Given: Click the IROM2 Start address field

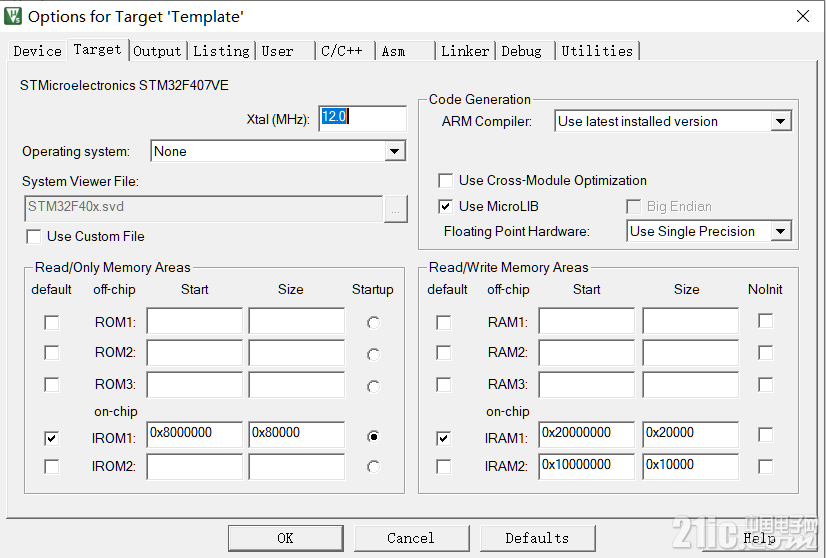Looking at the screenshot, I should click(194, 467).
